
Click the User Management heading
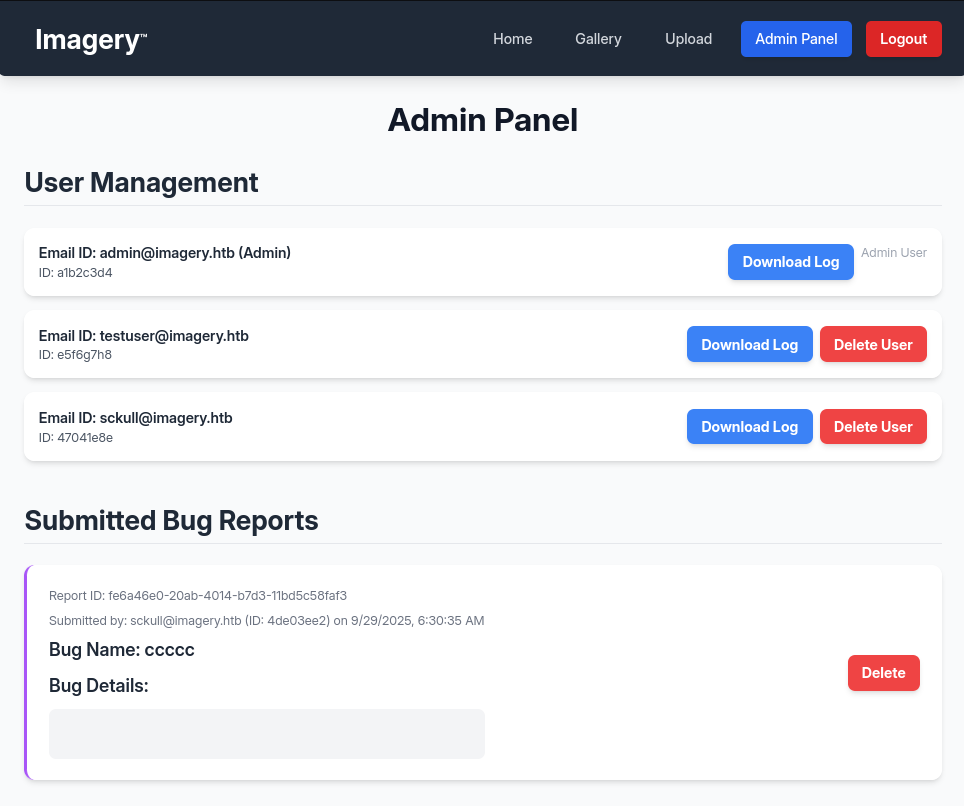click(141, 183)
